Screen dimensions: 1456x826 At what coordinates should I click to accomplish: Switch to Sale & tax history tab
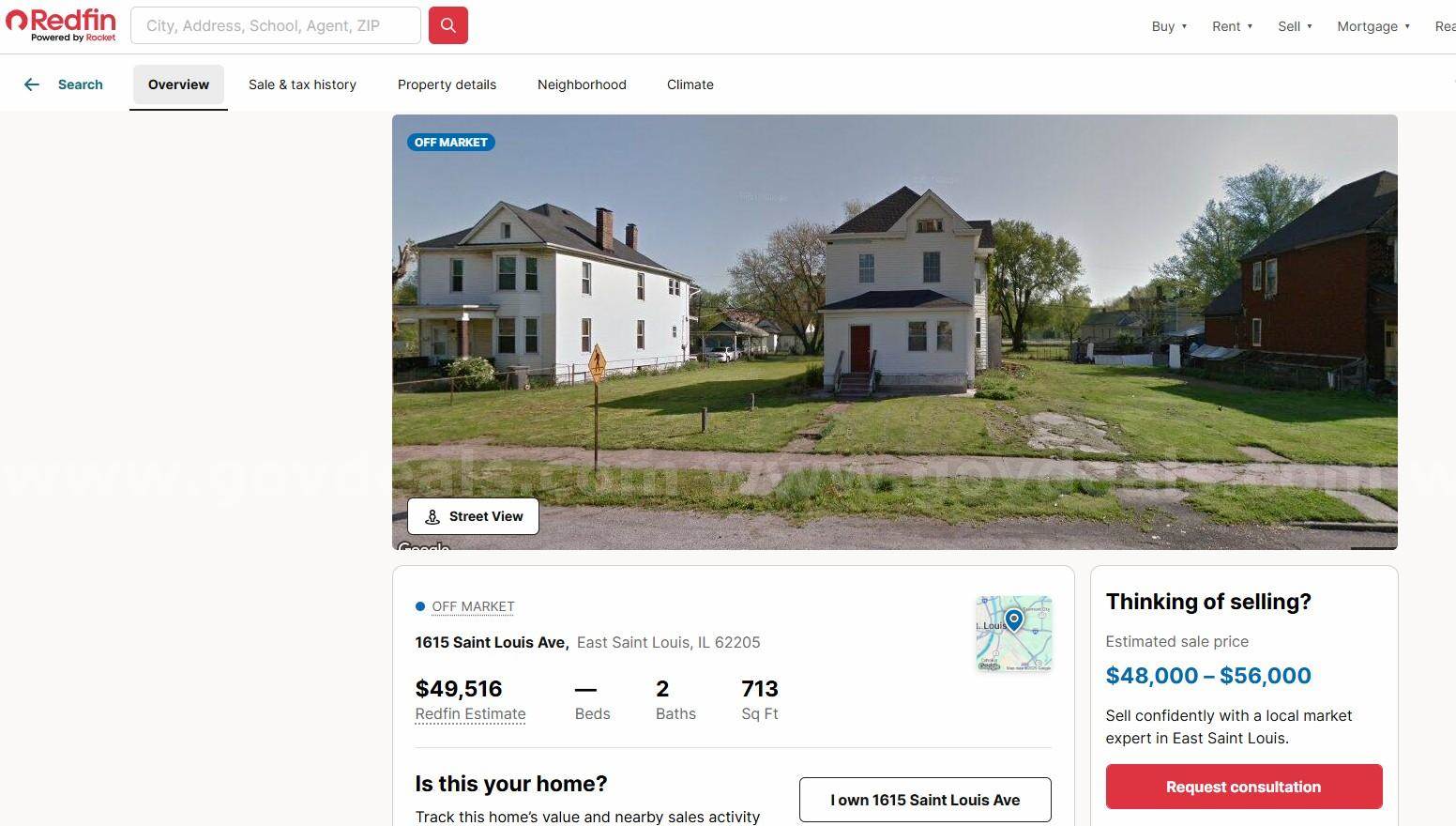(302, 84)
